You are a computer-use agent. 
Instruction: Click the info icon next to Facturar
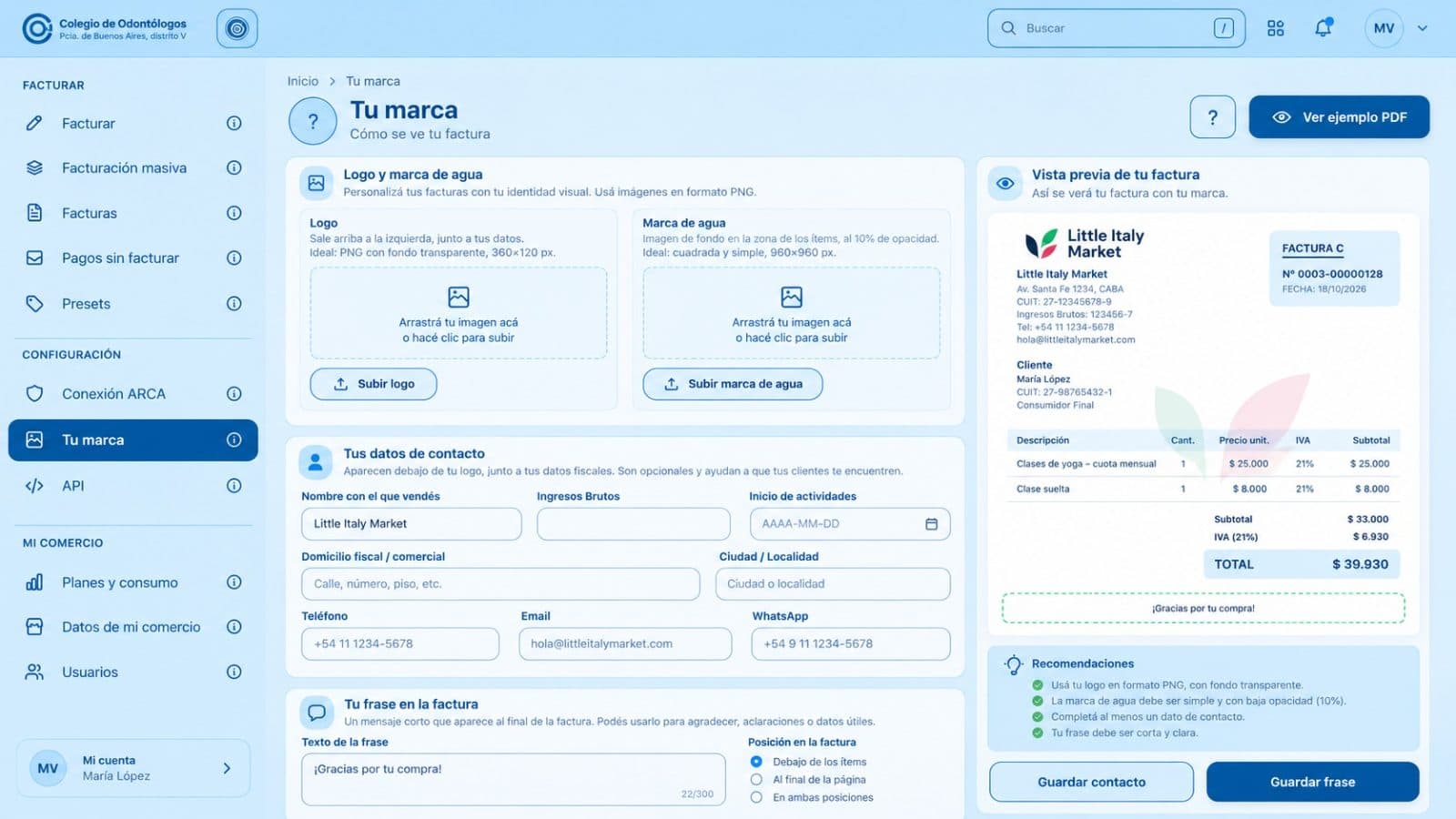coord(234,123)
